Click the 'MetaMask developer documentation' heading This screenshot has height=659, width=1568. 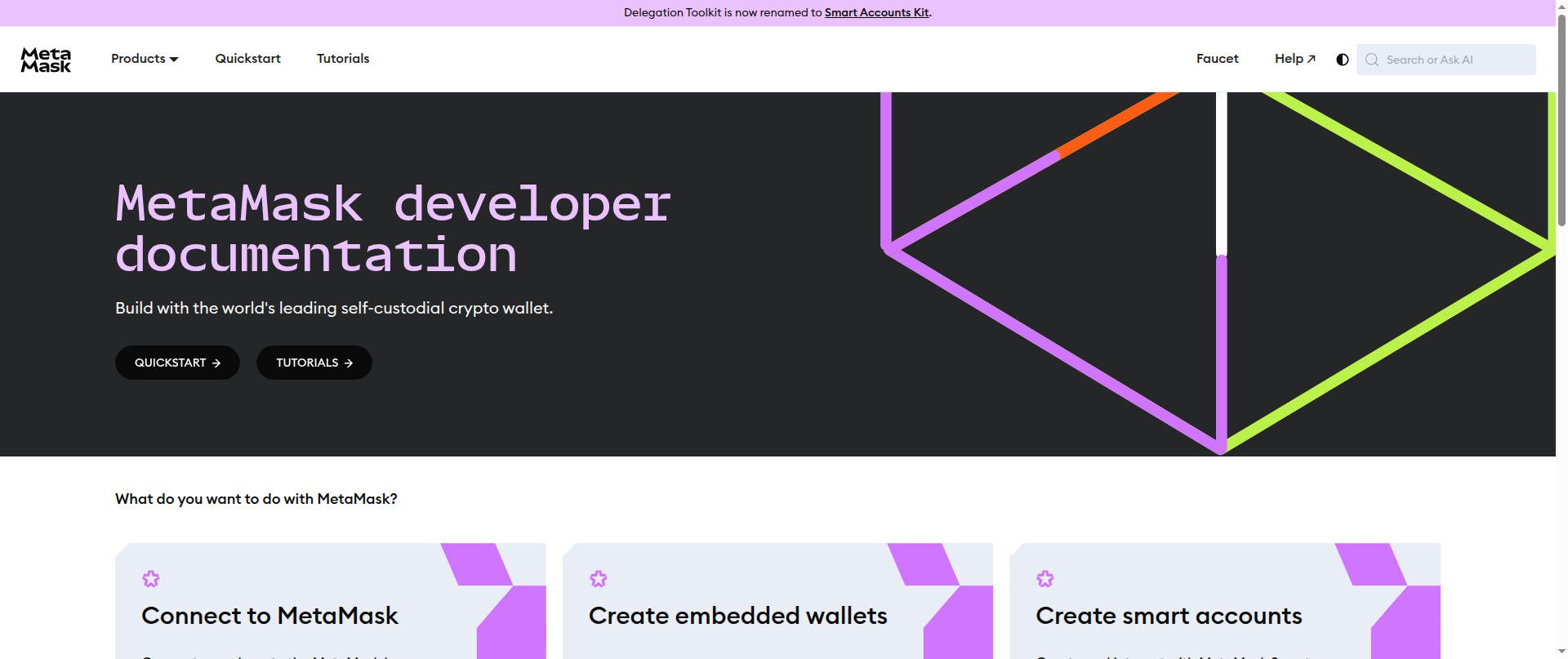[x=393, y=228]
